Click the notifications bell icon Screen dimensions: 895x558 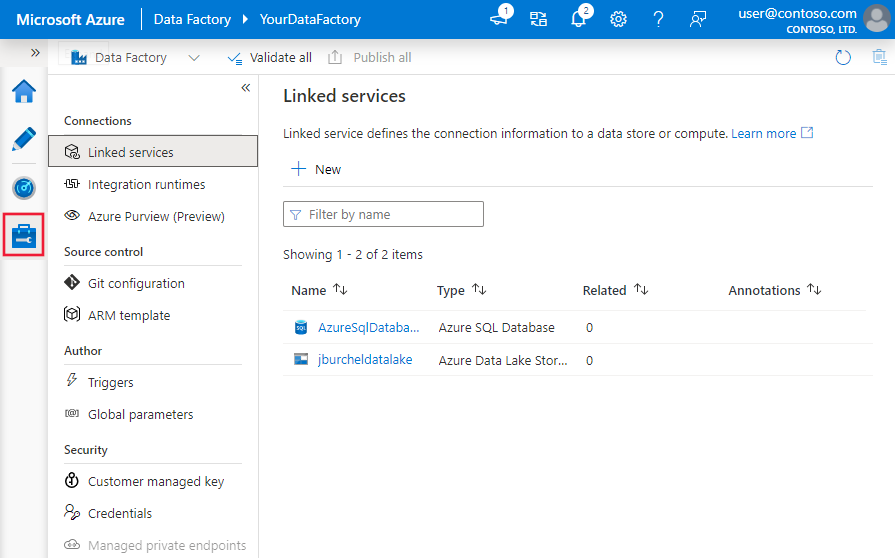click(x=579, y=19)
